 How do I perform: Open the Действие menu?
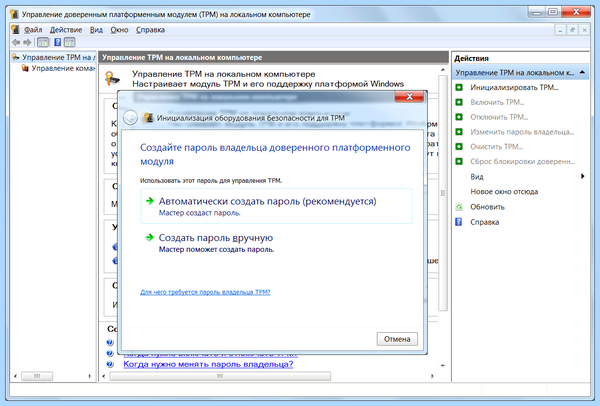coord(66,30)
